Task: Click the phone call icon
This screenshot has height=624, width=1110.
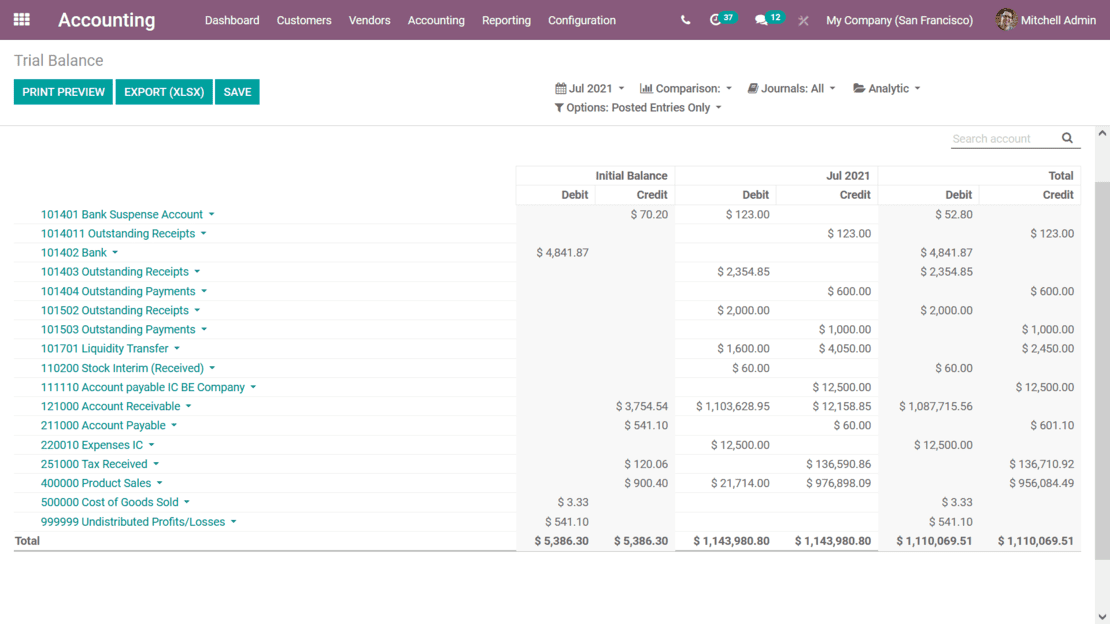Action: coord(685,20)
